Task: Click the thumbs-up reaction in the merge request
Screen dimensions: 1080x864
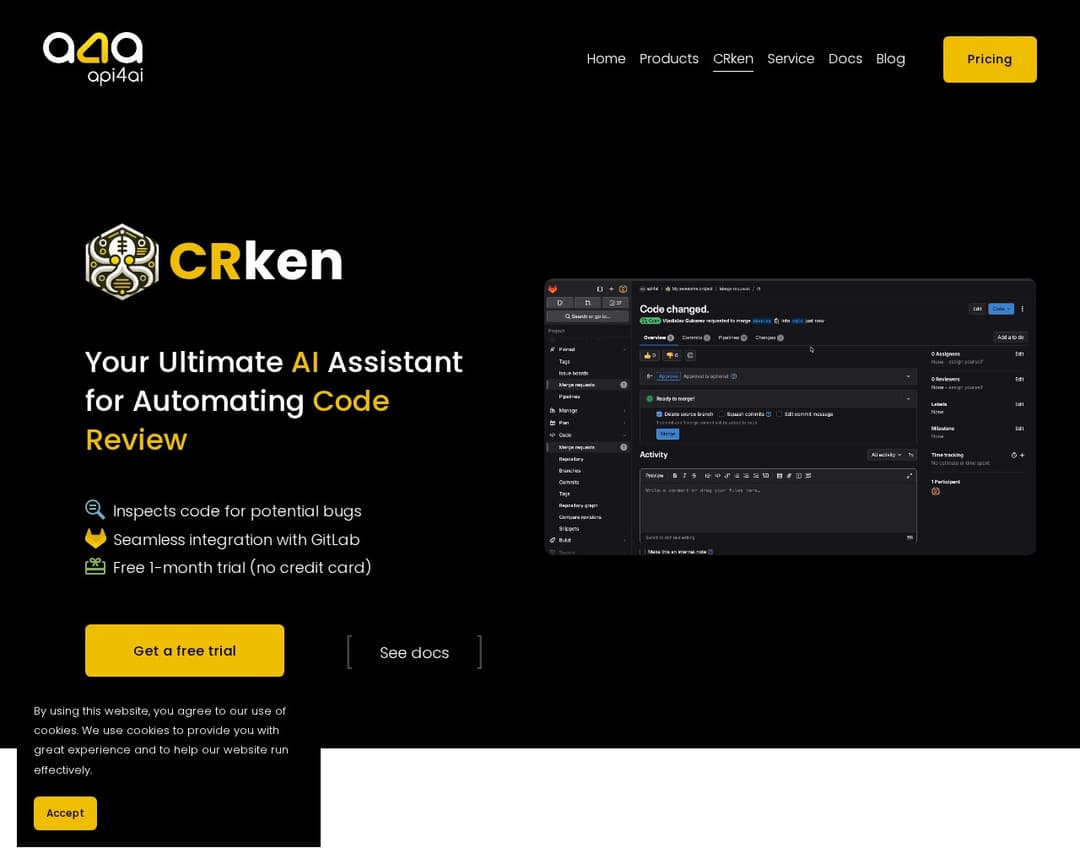Action: pos(650,355)
